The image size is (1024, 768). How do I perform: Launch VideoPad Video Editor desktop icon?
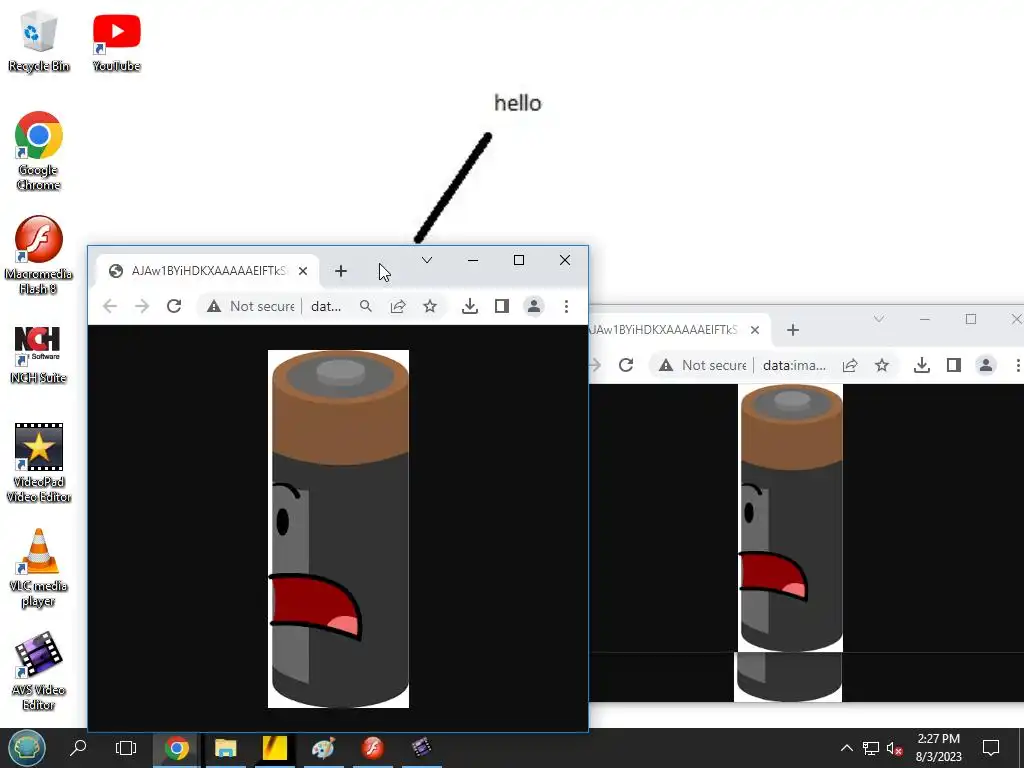click(x=39, y=463)
